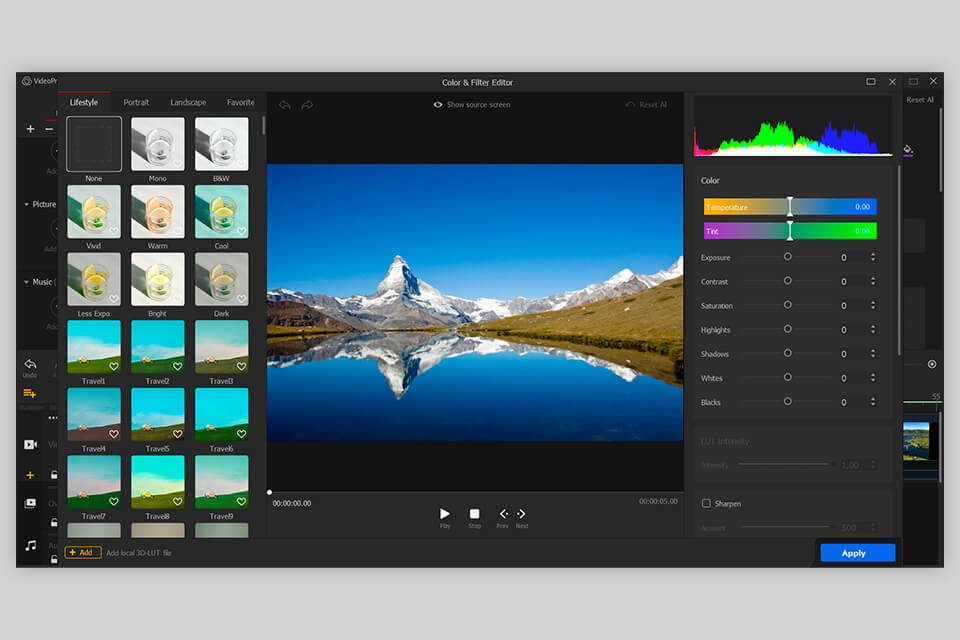This screenshot has width=960, height=640.
Task: Go to next frame with Next
Action: click(521, 514)
